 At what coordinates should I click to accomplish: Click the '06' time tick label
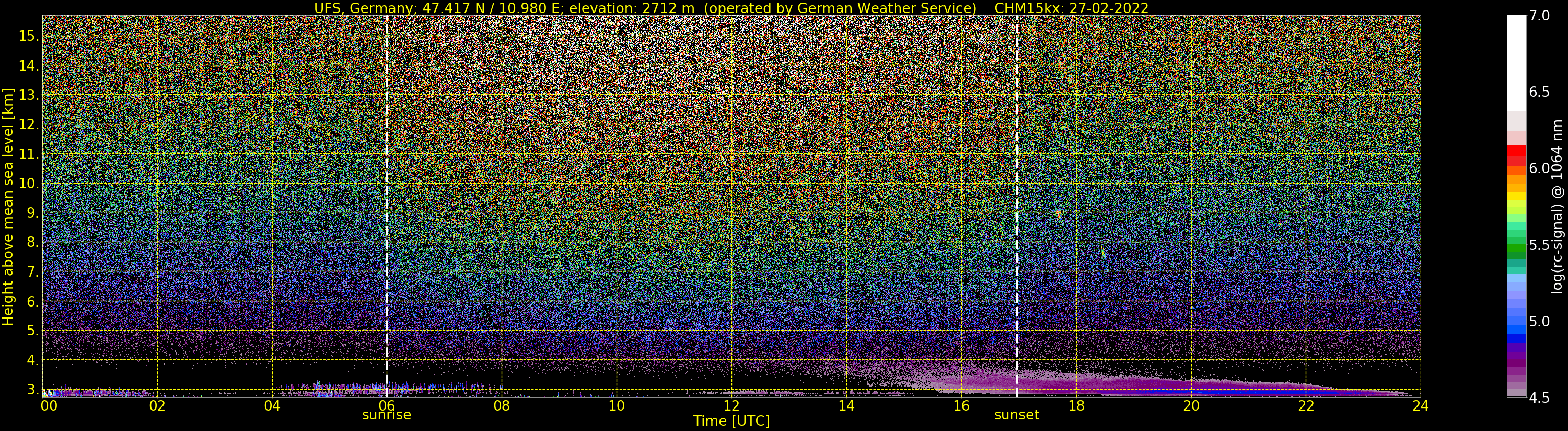click(x=387, y=406)
